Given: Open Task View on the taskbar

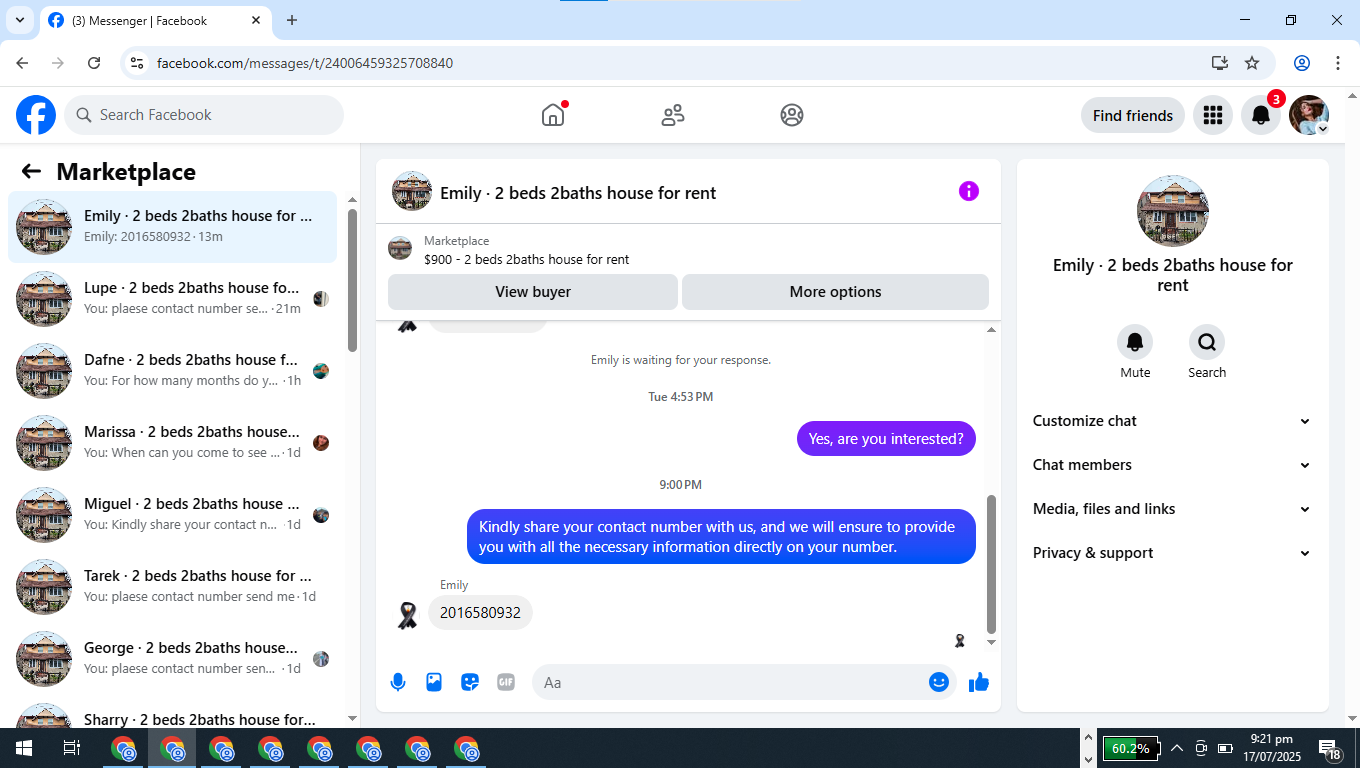Looking at the screenshot, I should click(x=72, y=748).
